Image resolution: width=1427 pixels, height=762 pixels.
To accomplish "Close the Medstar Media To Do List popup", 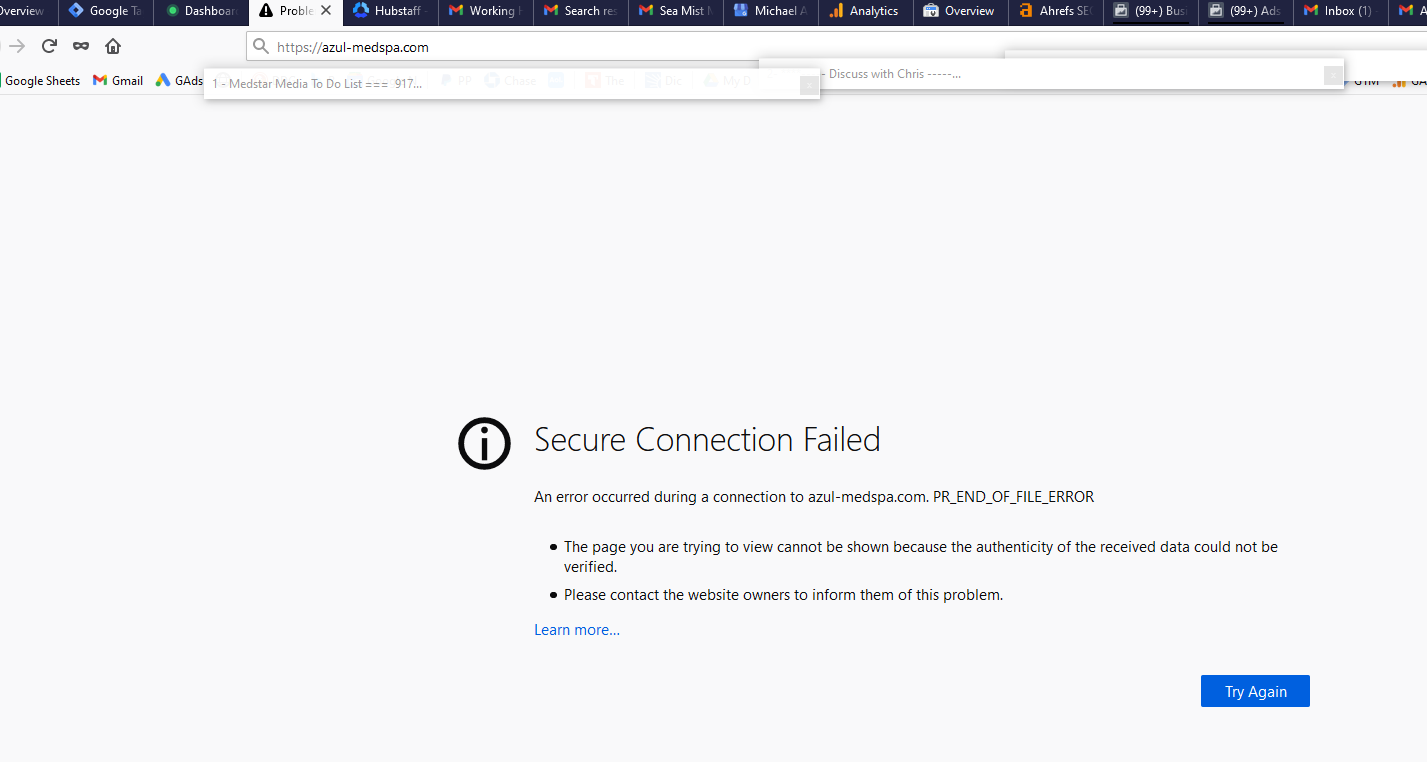I will (x=808, y=85).
